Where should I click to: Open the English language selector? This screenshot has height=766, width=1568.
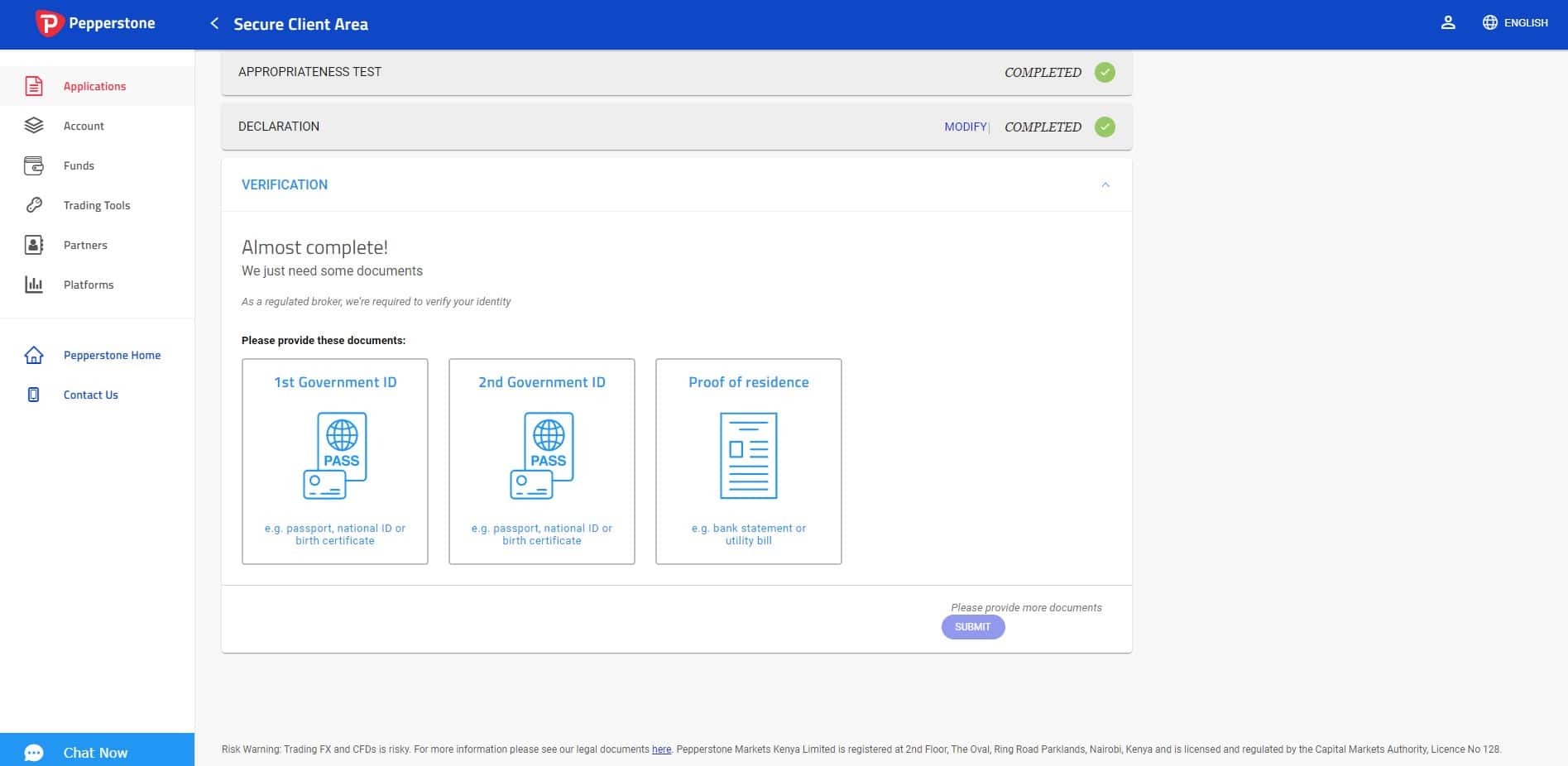coord(1515,23)
